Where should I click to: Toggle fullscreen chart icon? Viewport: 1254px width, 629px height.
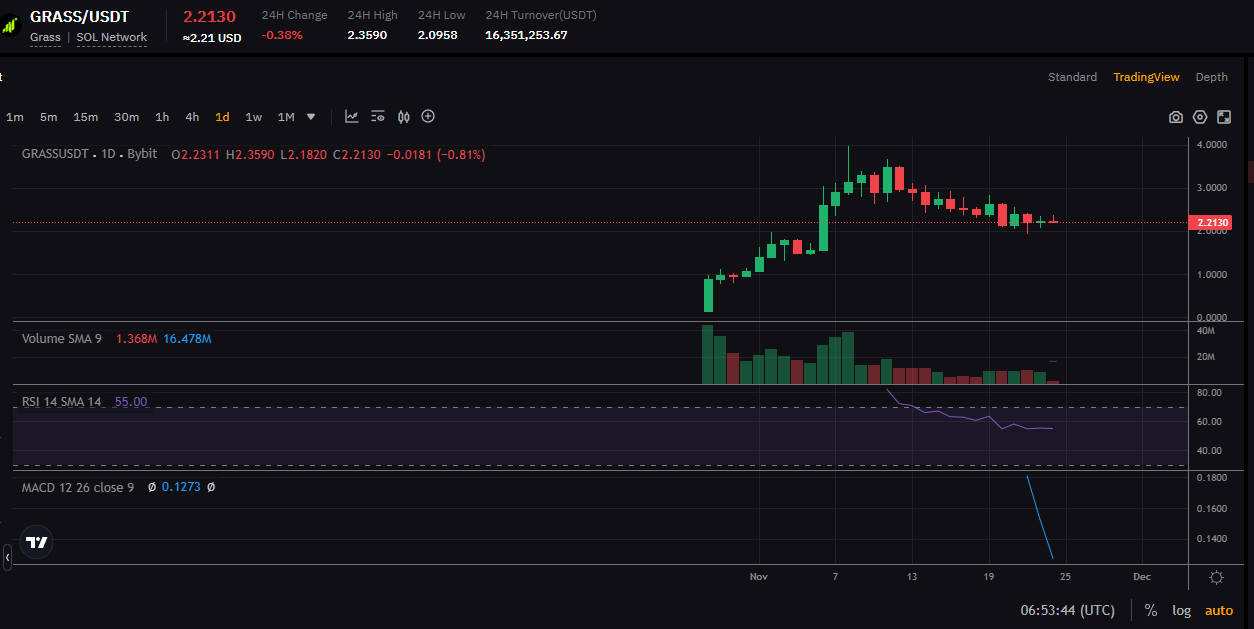[x=1224, y=117]
